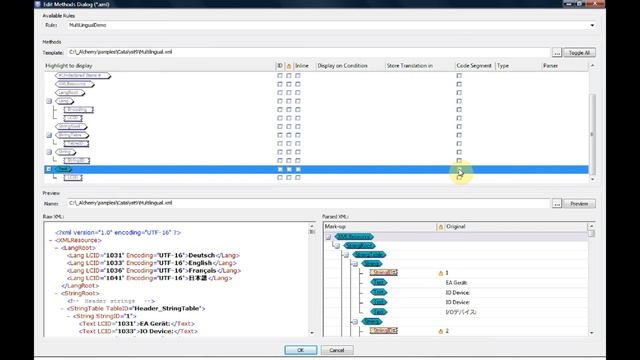The height and width of the screenshot is (360, 640).
Task: Click the Methods list vertical scrollbar
Action: [x=592, y=122]
